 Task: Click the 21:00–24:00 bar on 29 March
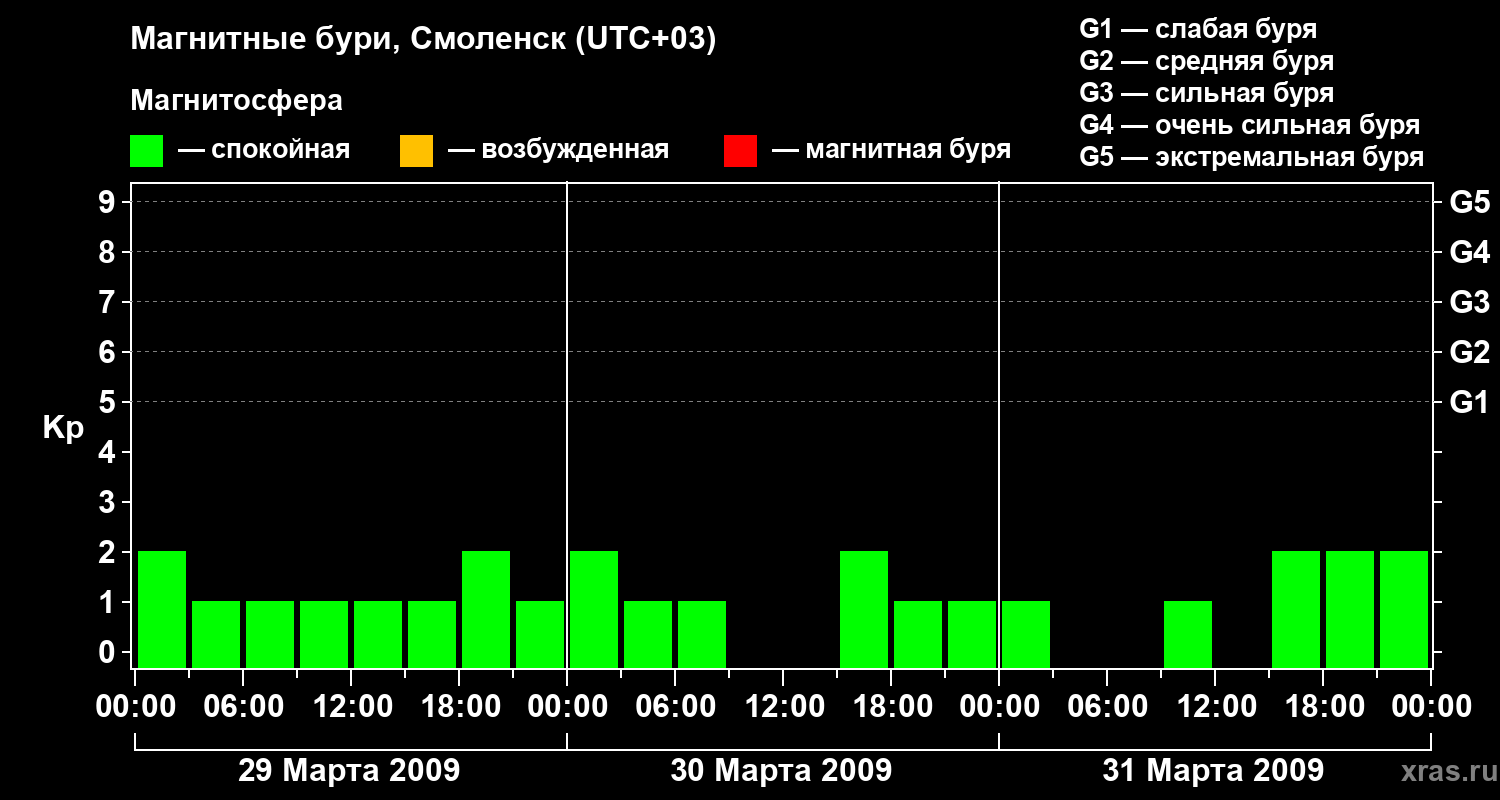click(x=540, y=634)
